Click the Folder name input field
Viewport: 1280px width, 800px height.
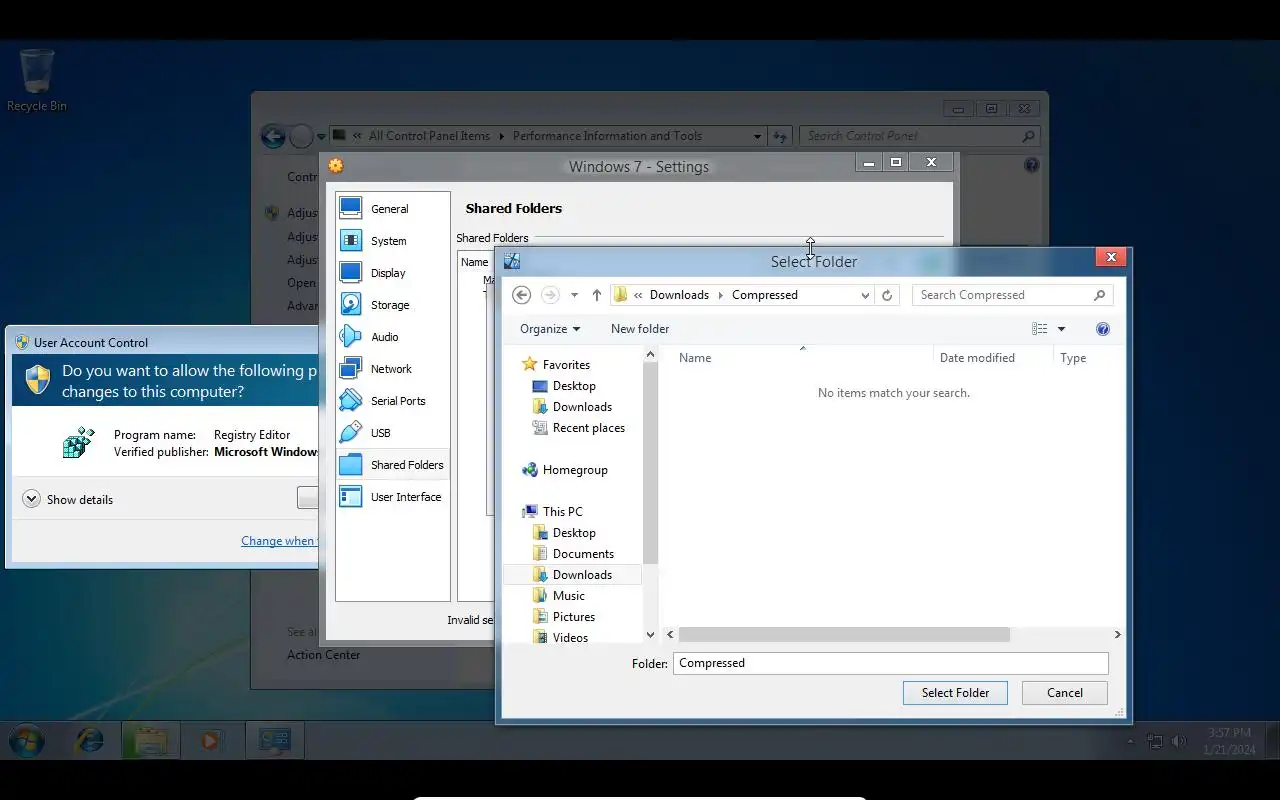point(890,663)
